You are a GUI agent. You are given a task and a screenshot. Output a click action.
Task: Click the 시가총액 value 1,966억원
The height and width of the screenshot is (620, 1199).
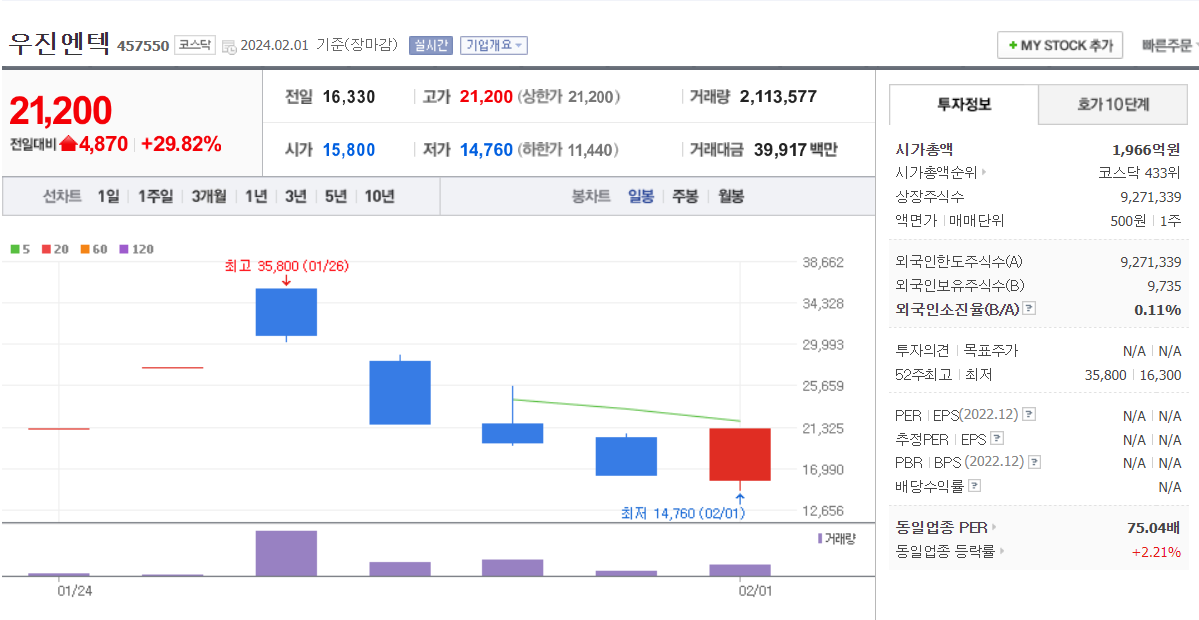tap(1146, 150)
